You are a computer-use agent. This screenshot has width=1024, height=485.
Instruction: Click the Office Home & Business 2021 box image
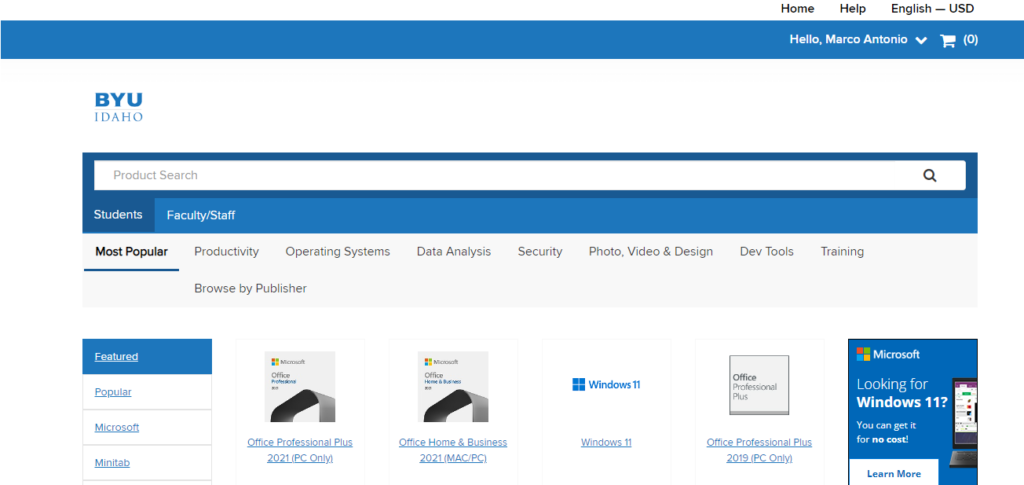[x=453, y=386]
